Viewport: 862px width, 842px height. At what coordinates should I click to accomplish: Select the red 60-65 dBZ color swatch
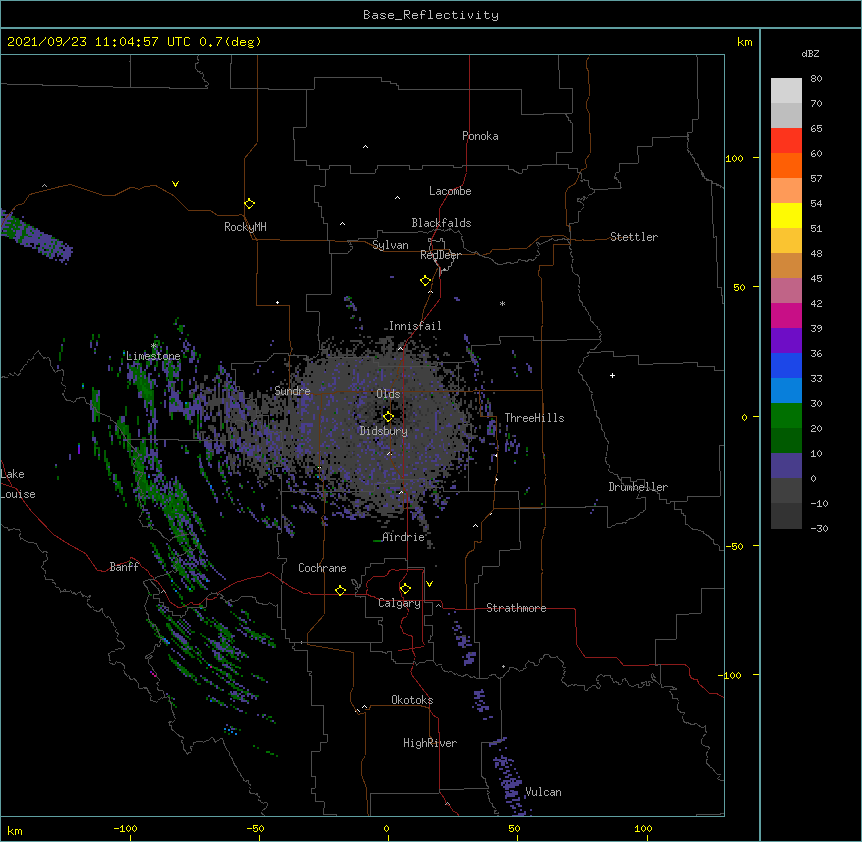coord(786,140)
